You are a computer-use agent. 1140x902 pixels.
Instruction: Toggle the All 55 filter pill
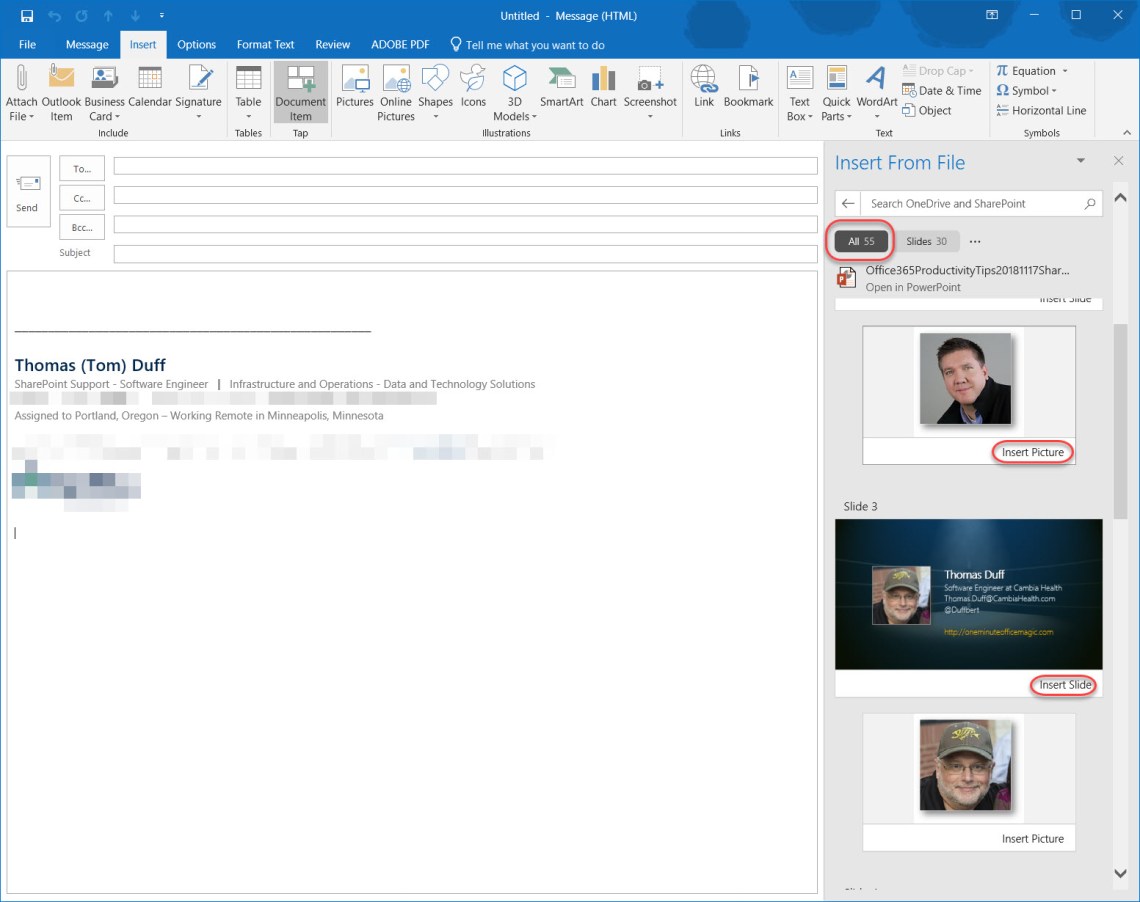pyautogui.click(x=861, y=241)
